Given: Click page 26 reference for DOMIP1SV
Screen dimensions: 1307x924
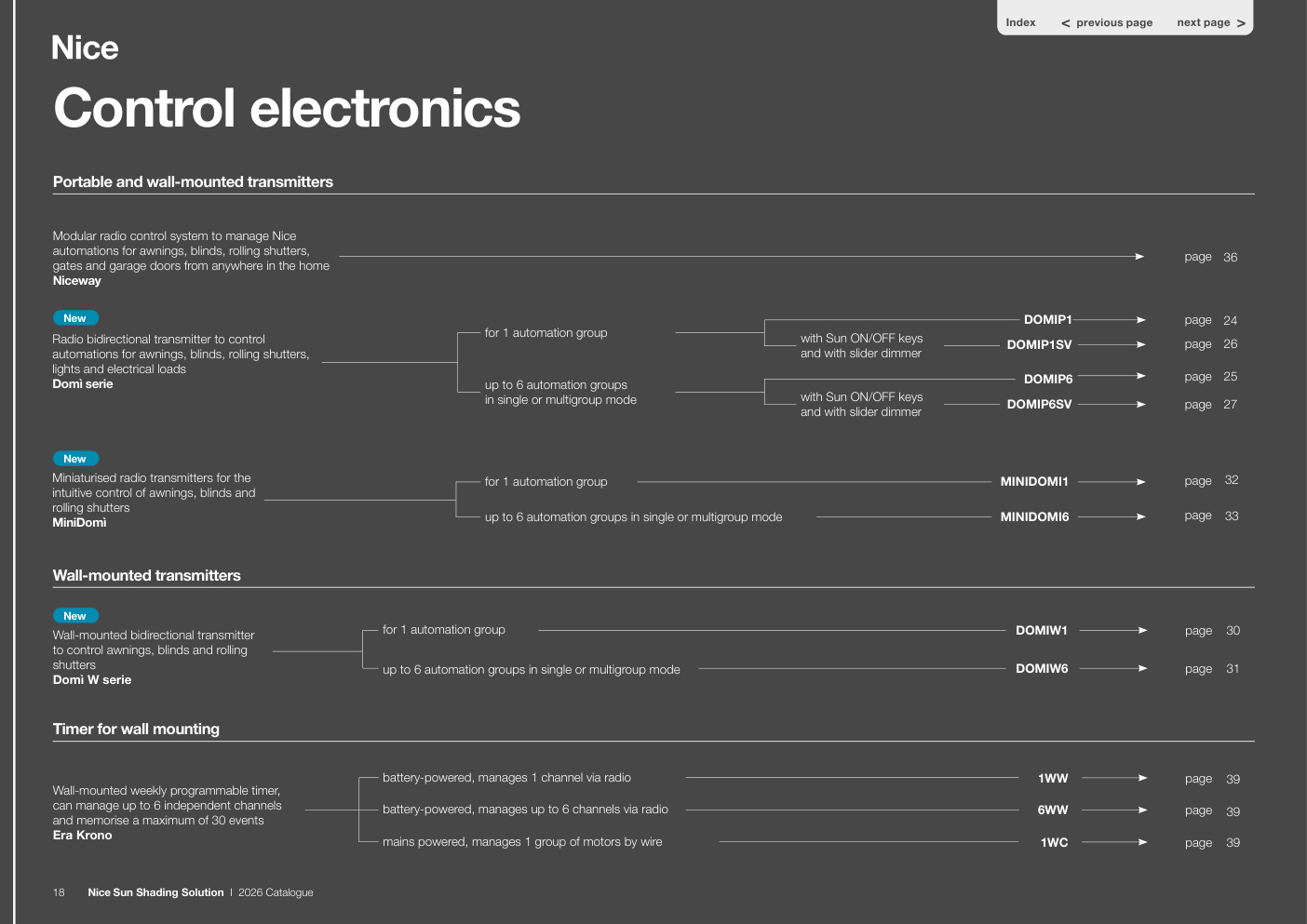Looking at the screenshot, I should tap(1210, 344).
